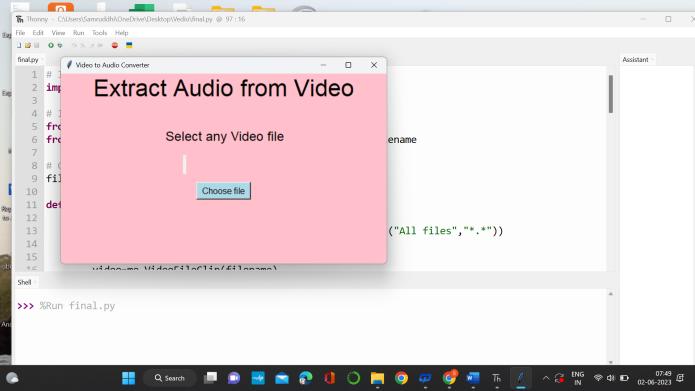Expand the hidden system tray icons chevron
The image size is (695, 391).
pos(546,378)
